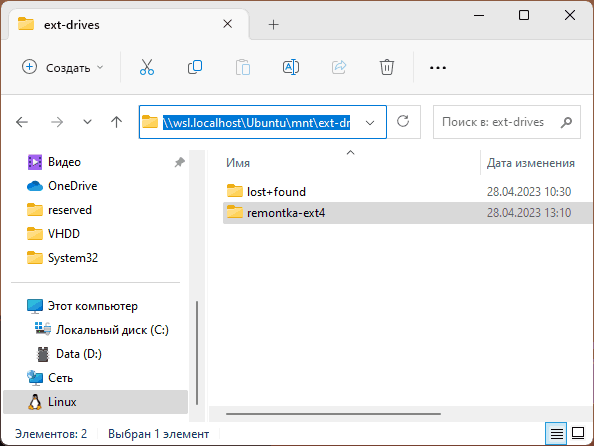Click the Paste clipboard icon
The image size is (594, 446).
pos(243,67)
